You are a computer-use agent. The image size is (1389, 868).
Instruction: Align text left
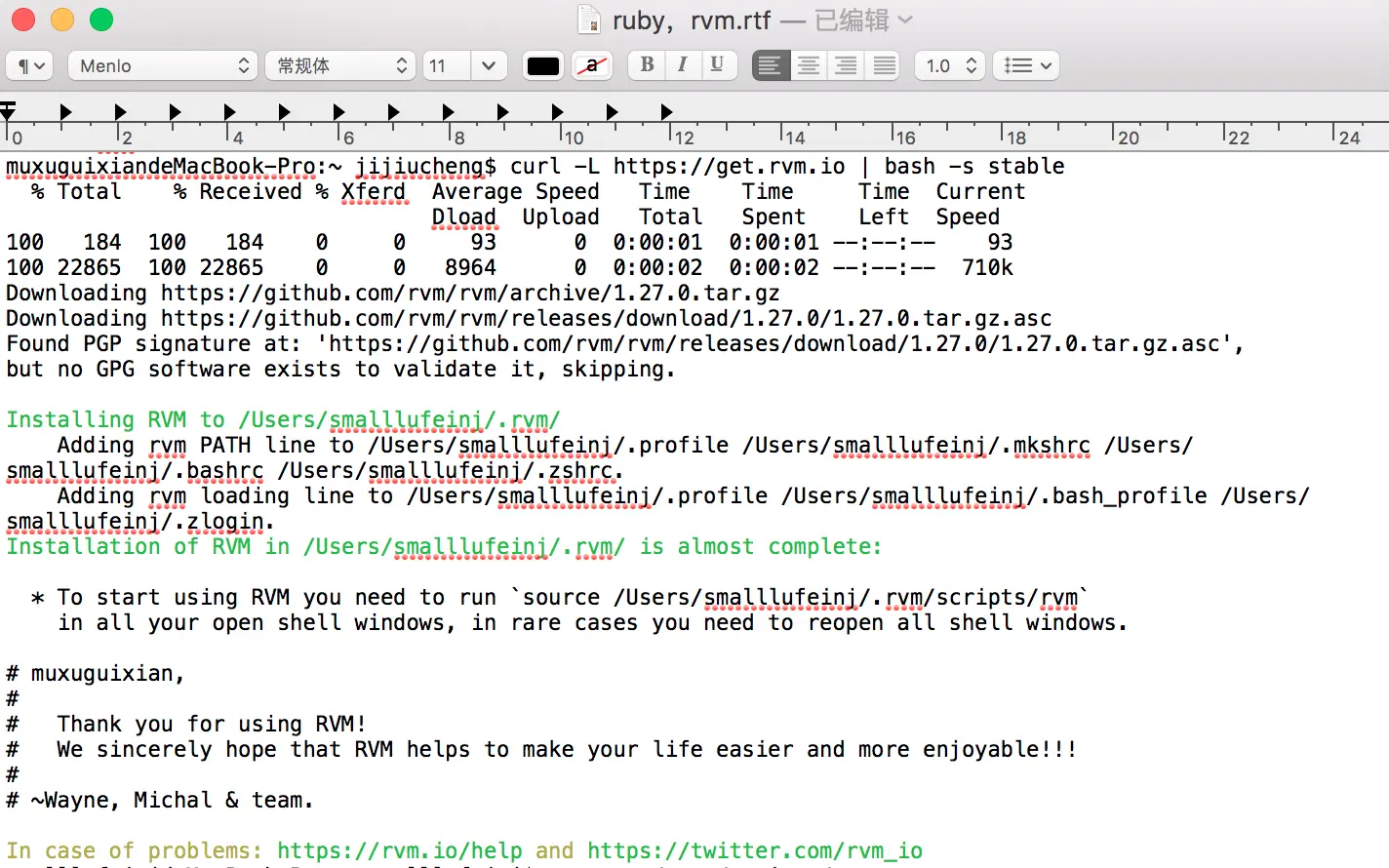771,65
